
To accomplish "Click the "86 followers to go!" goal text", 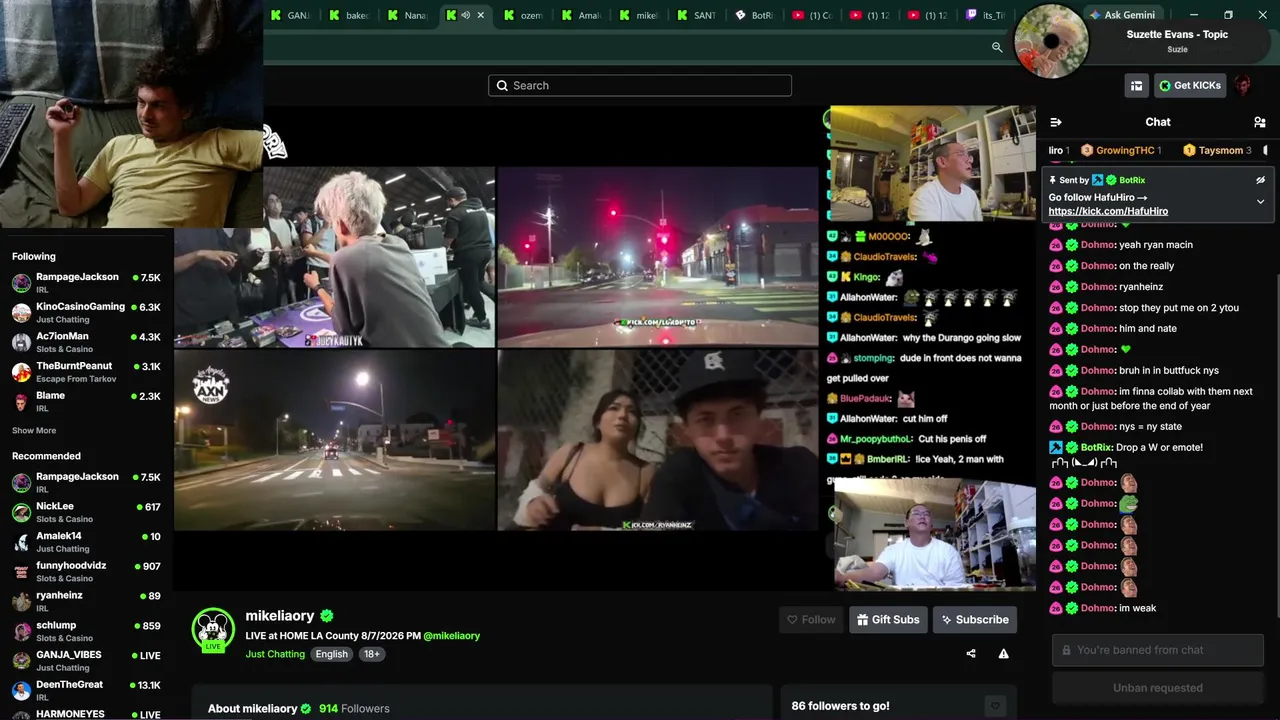I will pyautogui.click(x=840, y=706).
